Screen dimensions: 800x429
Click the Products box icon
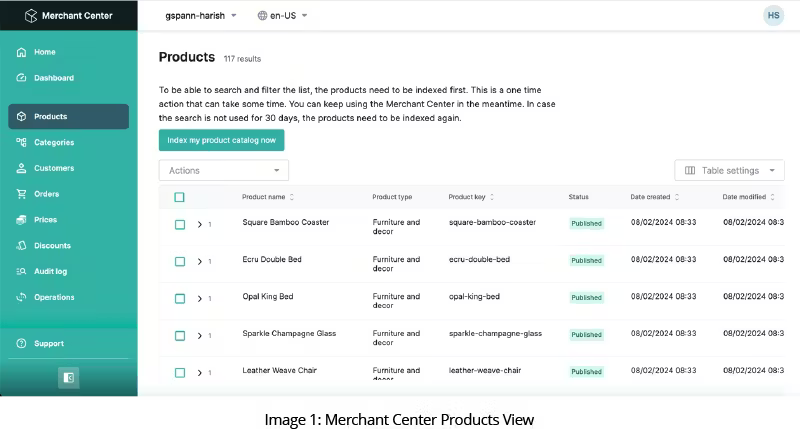coord(21,116)
